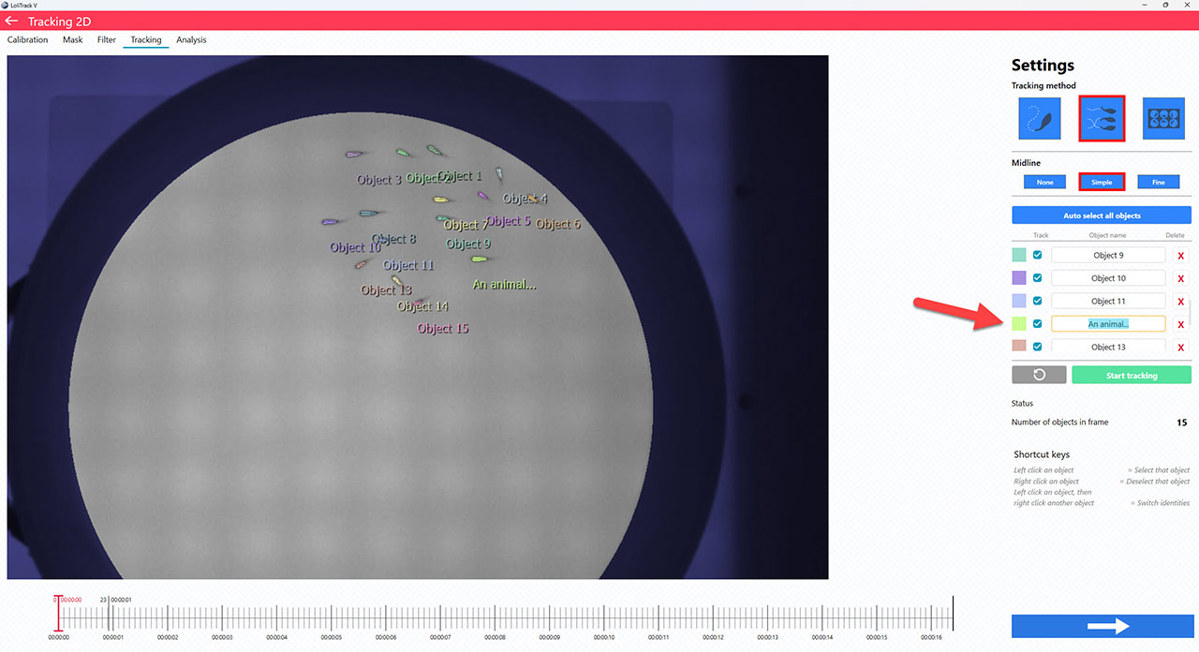Click timeline at the 00:00:08 mark

click(x=495, y=618)
